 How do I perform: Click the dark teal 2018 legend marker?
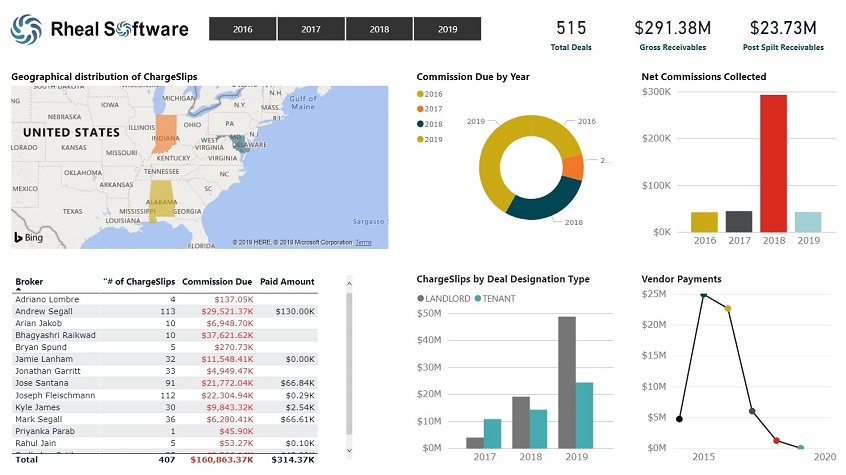[420, 124]
